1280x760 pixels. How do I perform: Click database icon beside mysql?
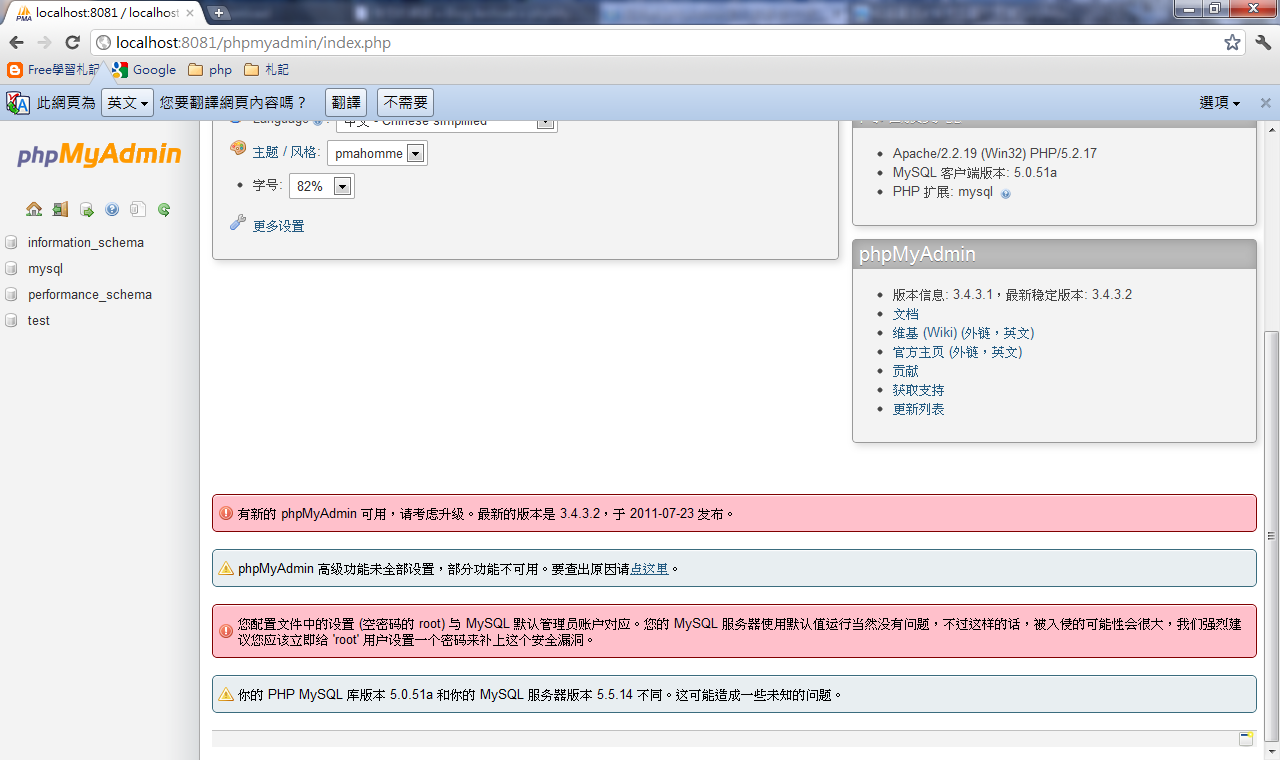(x=11, y=269)
